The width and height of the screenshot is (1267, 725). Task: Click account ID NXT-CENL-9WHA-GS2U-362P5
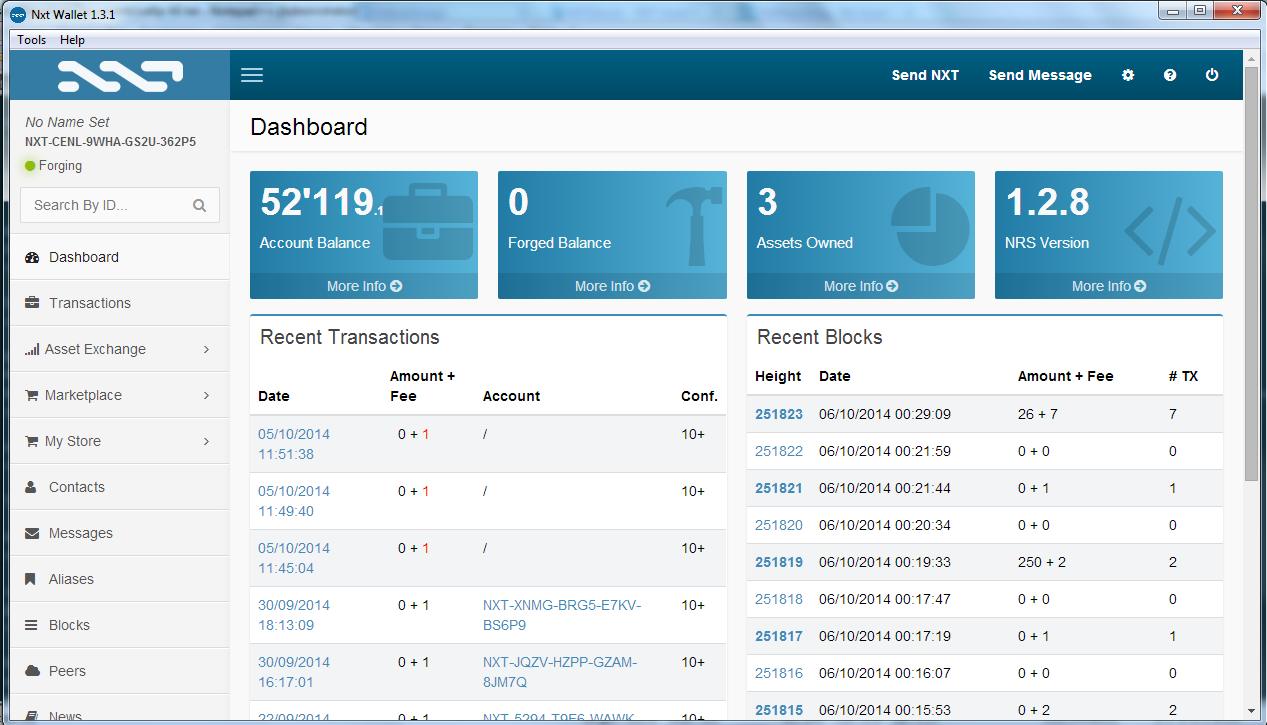(x=111, y=142)
